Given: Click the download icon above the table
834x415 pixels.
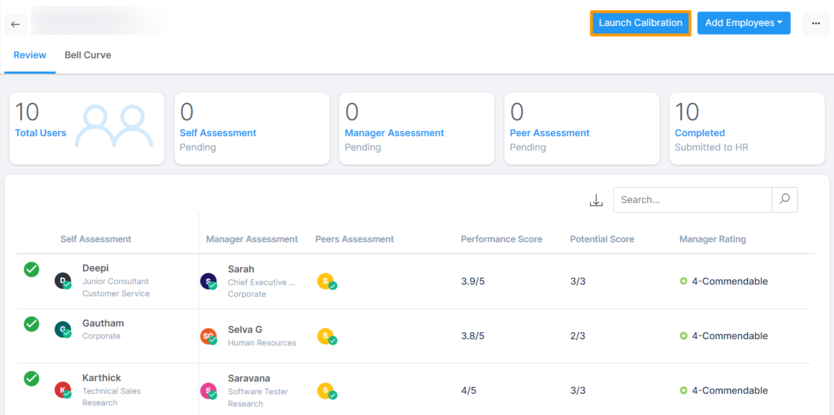Looking at the screenshot, I should pyautogui.click(x=596, y=200).
